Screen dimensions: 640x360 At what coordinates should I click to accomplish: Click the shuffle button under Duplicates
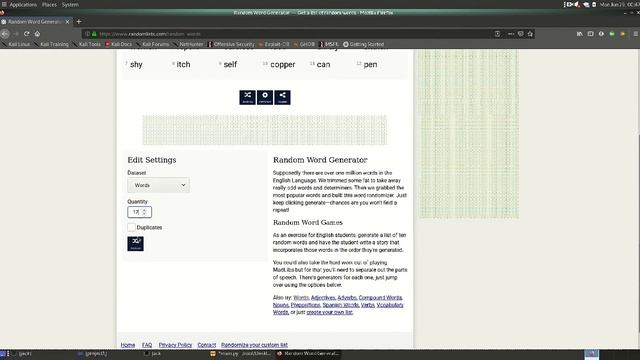(136, 244)
